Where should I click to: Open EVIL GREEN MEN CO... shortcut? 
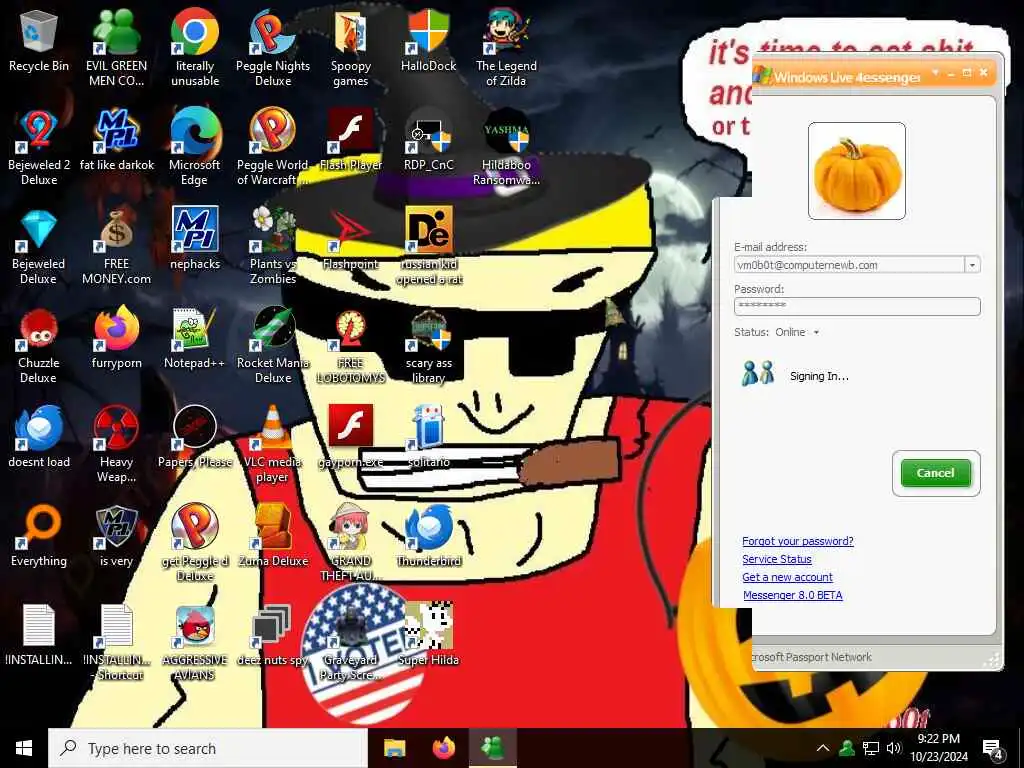[116, 47]
